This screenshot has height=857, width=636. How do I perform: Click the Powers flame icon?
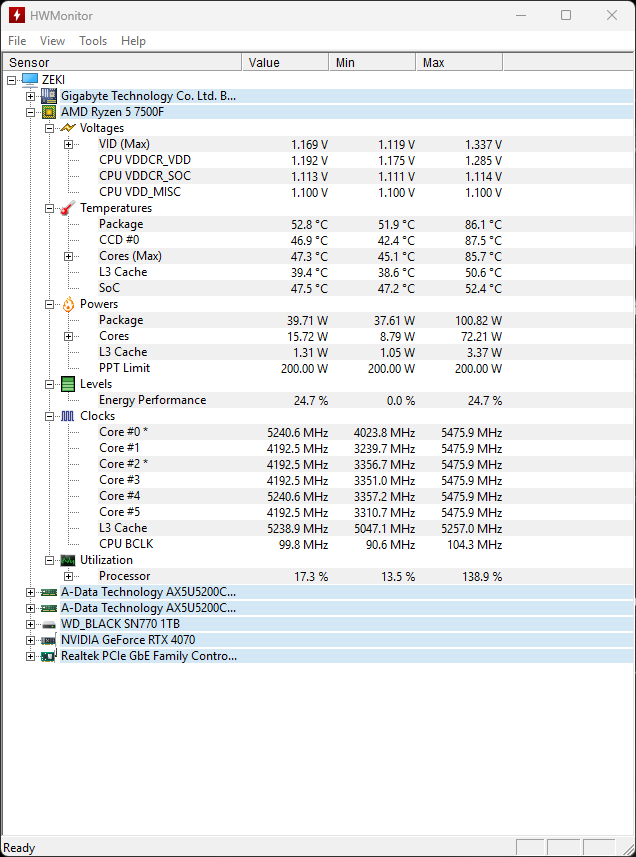(x=68, y=304)
